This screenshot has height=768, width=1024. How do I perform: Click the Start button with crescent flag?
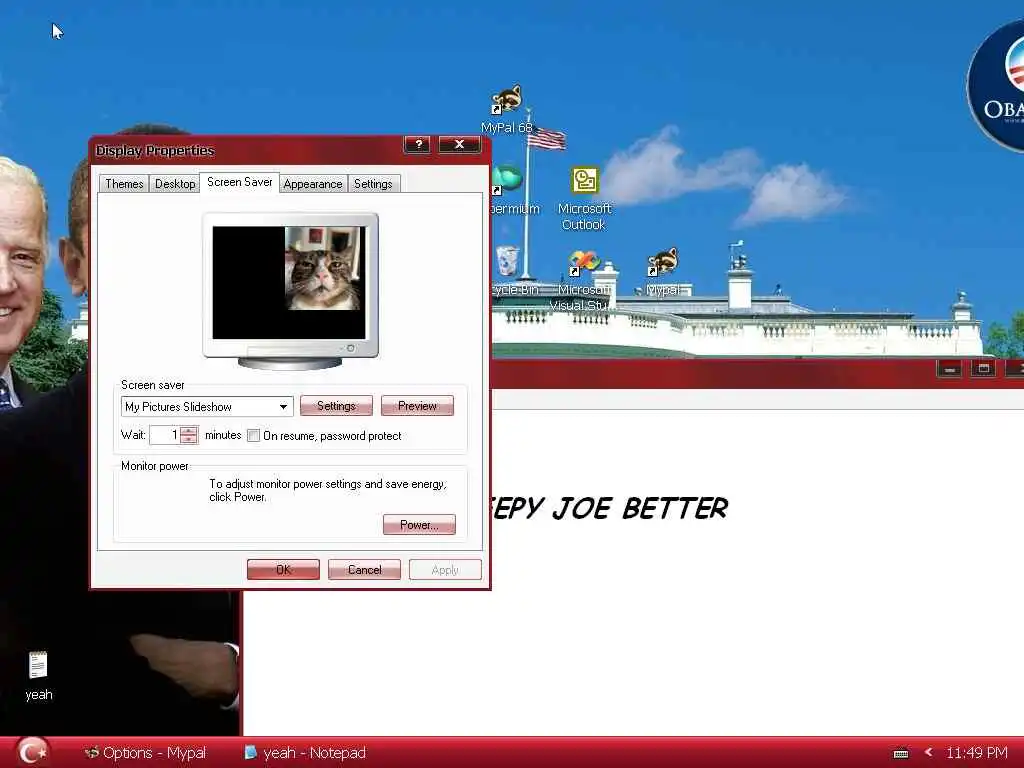point(31,752)
